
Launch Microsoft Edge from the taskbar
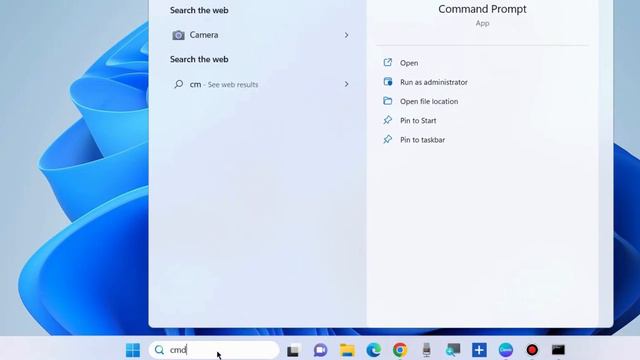[x=373, y=350]
